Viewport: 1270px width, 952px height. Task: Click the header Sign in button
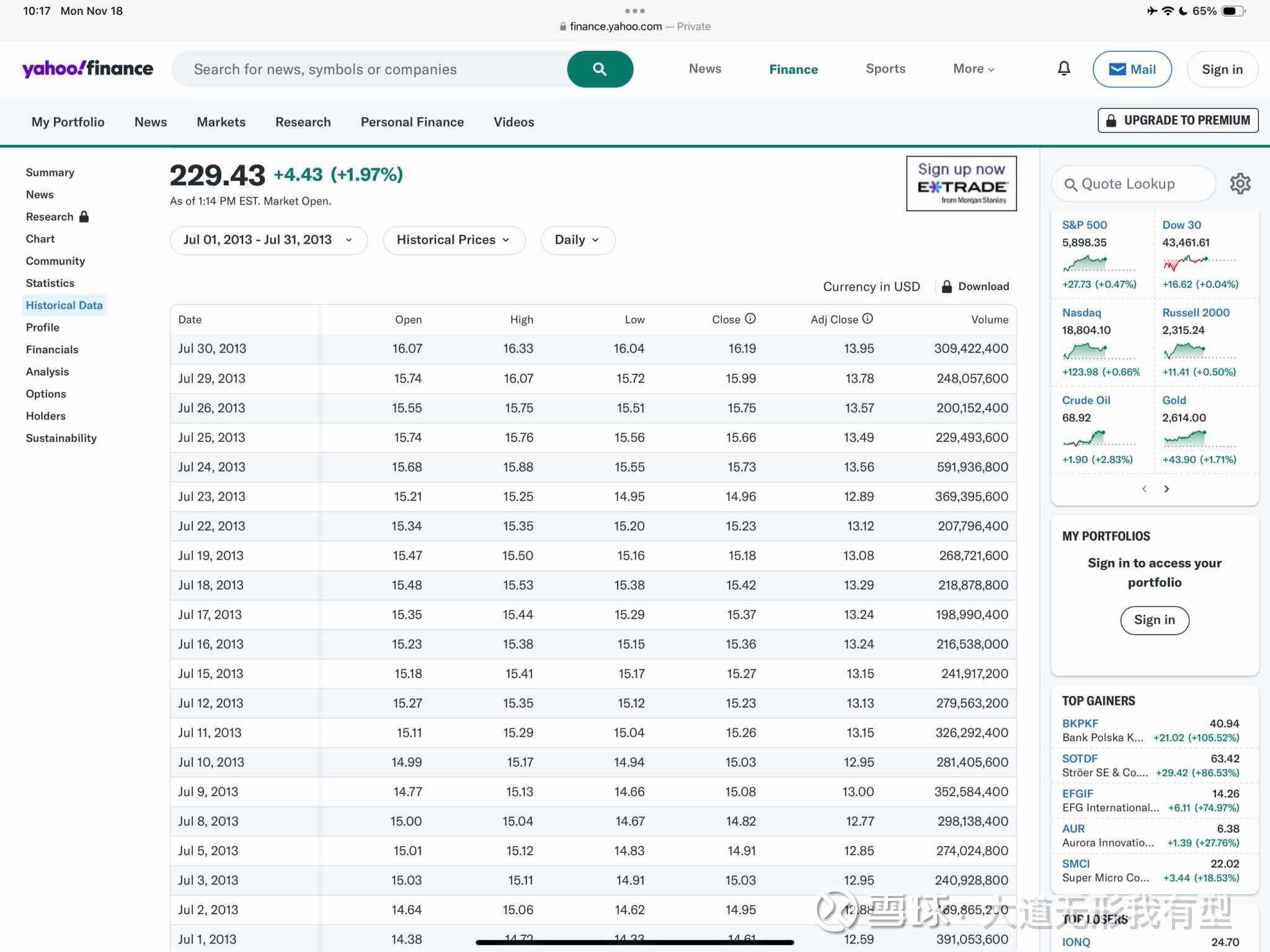pos(1222,69)
